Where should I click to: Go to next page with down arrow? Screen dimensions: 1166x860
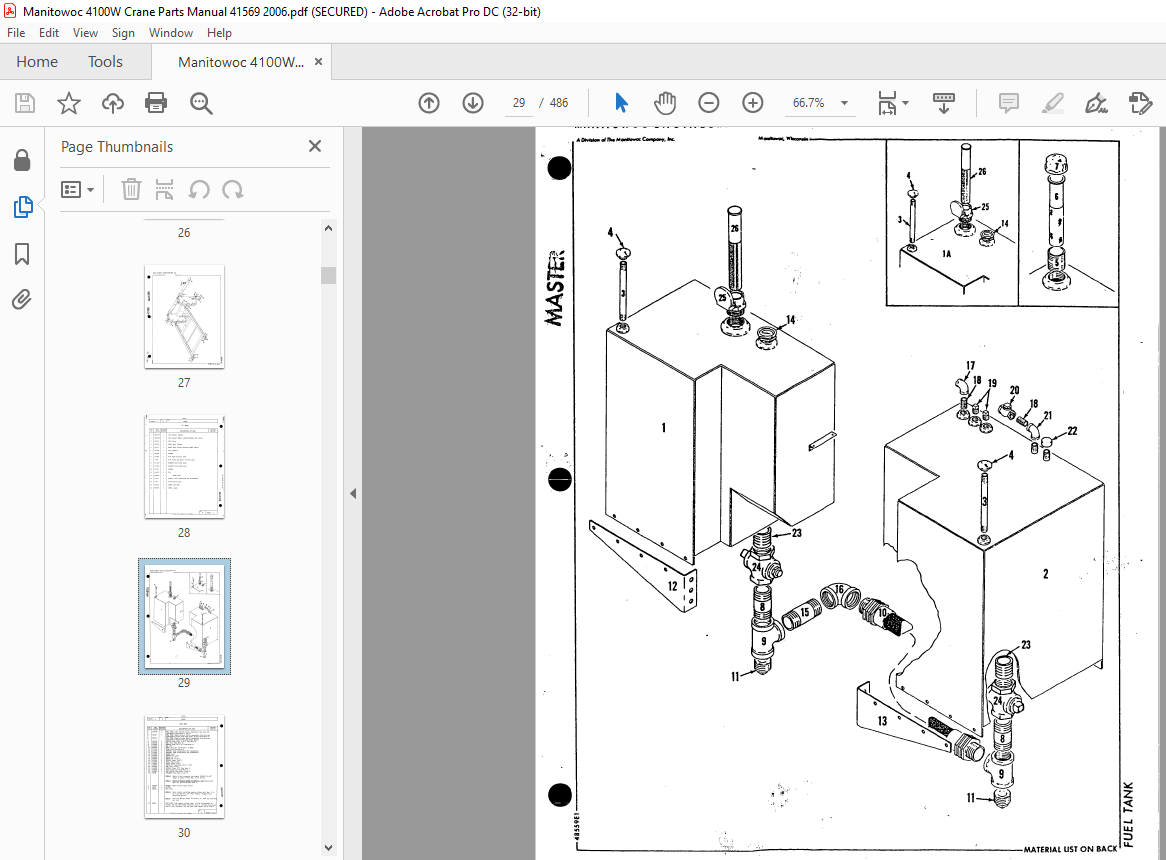pos(473,103)
